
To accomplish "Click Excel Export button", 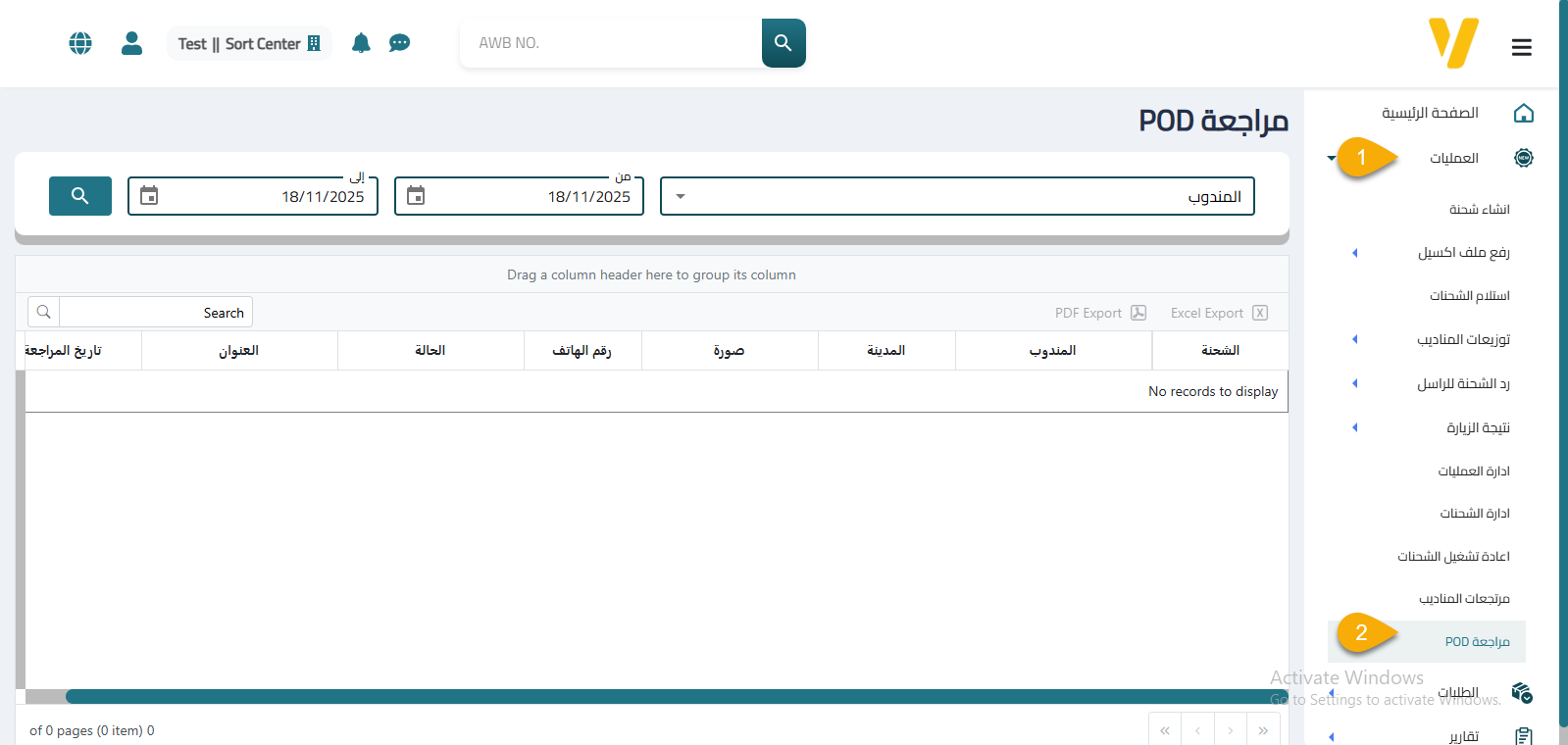I will pyautogui.click(x=1219, y=313).
